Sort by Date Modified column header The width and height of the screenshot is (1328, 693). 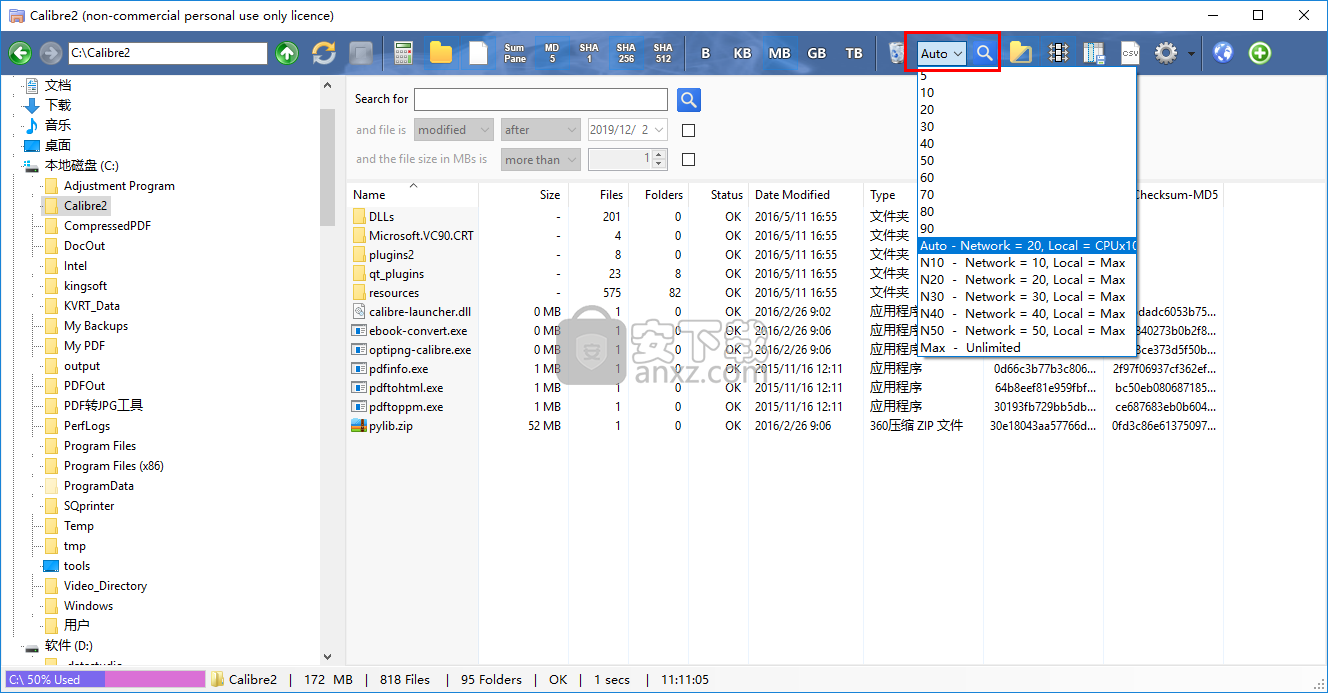805,195
